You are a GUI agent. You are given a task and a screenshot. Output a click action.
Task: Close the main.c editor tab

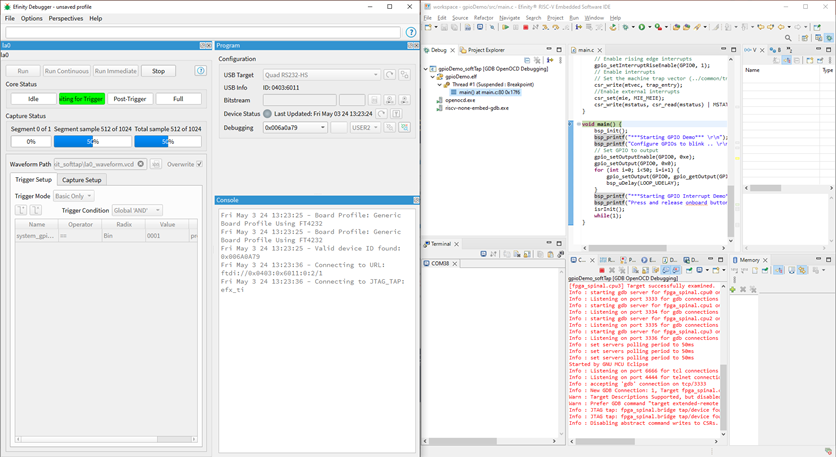[x=600, y=50]
